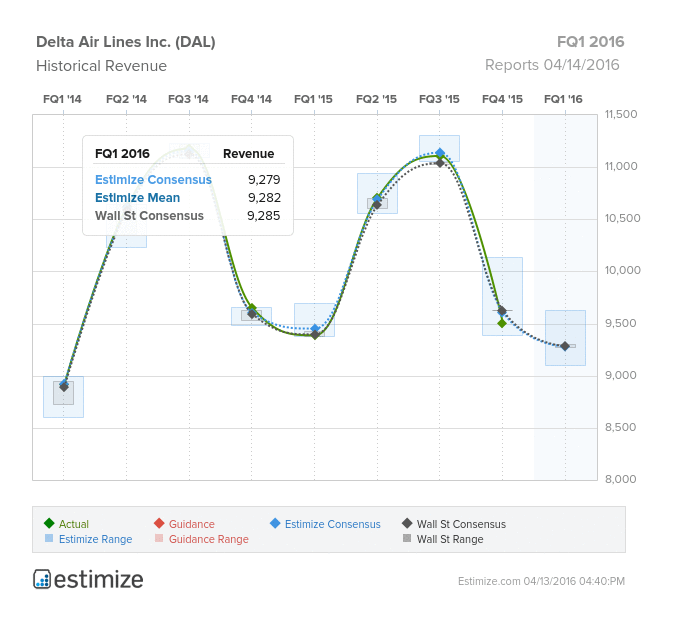Select the FQ2 '14 quarter label
675x620 pixels.
point(126,99)
